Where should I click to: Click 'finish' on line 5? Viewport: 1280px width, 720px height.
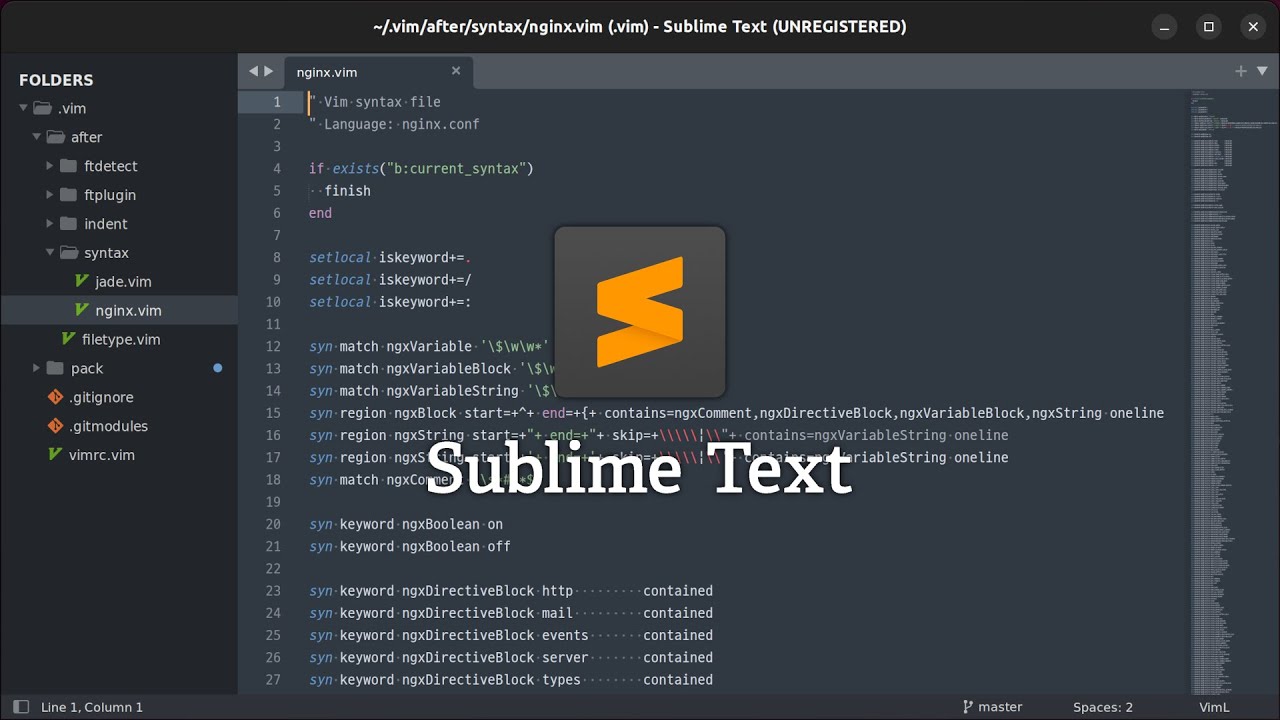click(347, 191)
